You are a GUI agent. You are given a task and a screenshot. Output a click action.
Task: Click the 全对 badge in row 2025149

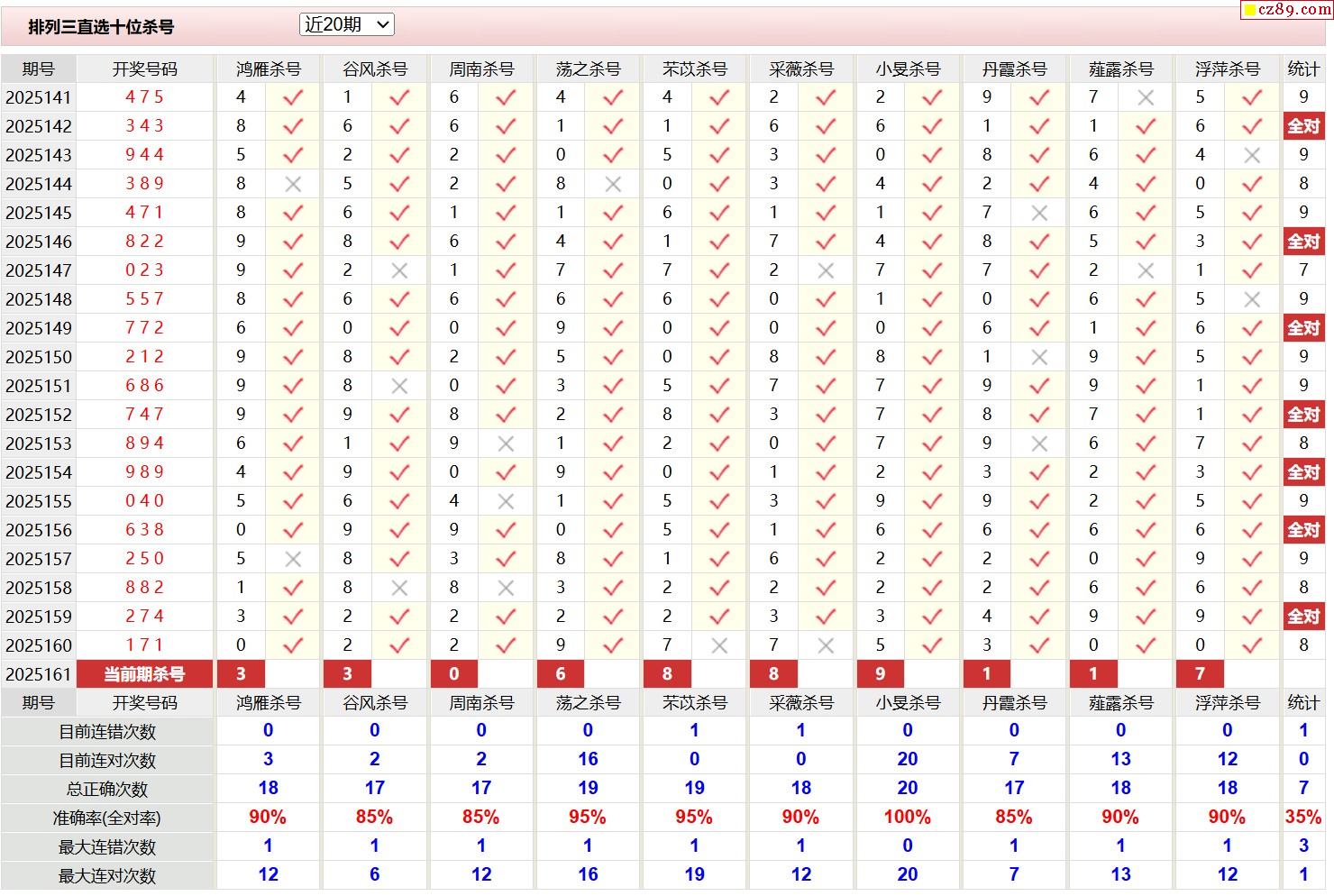1303,328
